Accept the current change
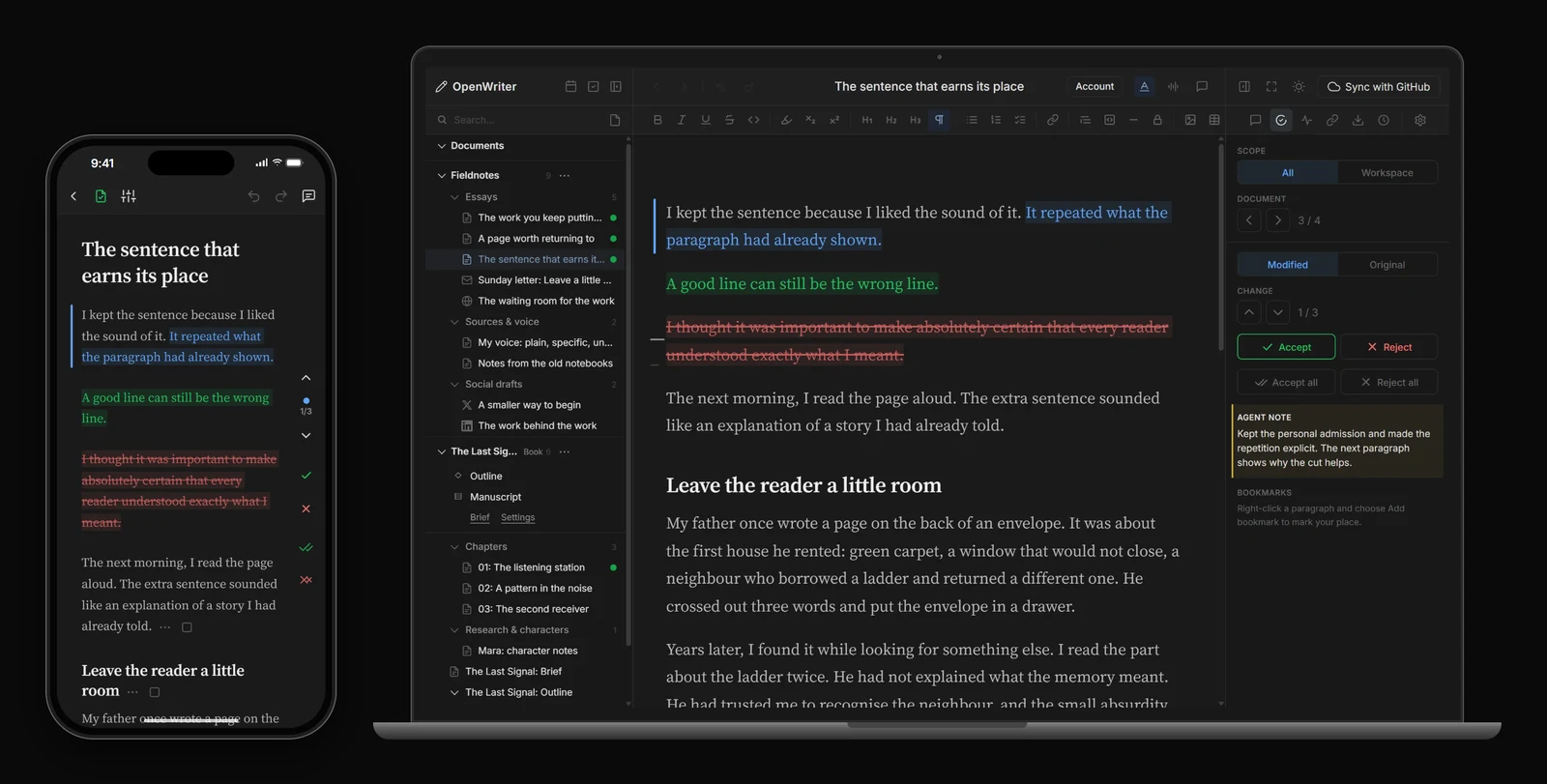 1286,347
